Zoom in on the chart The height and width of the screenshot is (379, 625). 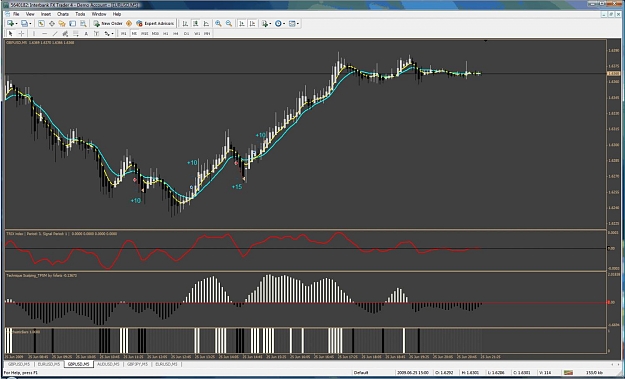point(218,24)
